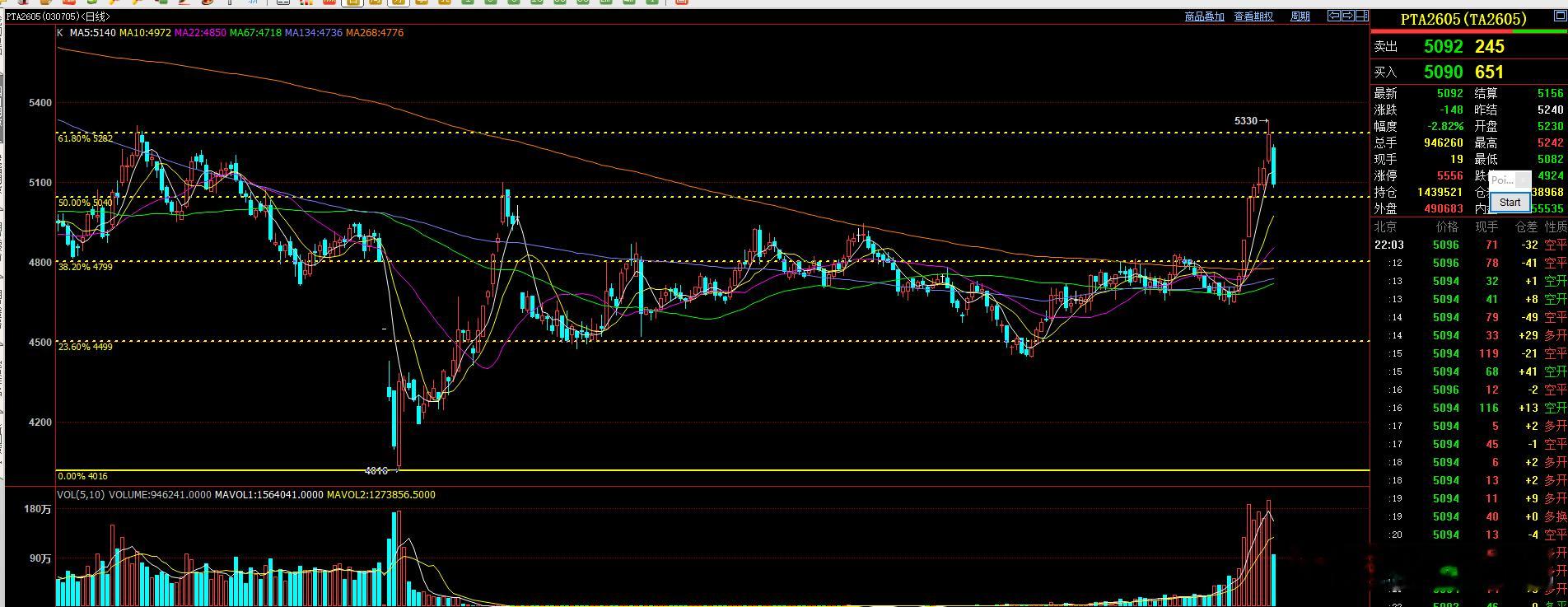This screenshot has width=1568, height=607.
Task: Click the 总手 value 946260
Action: (x=1443, y=142)
